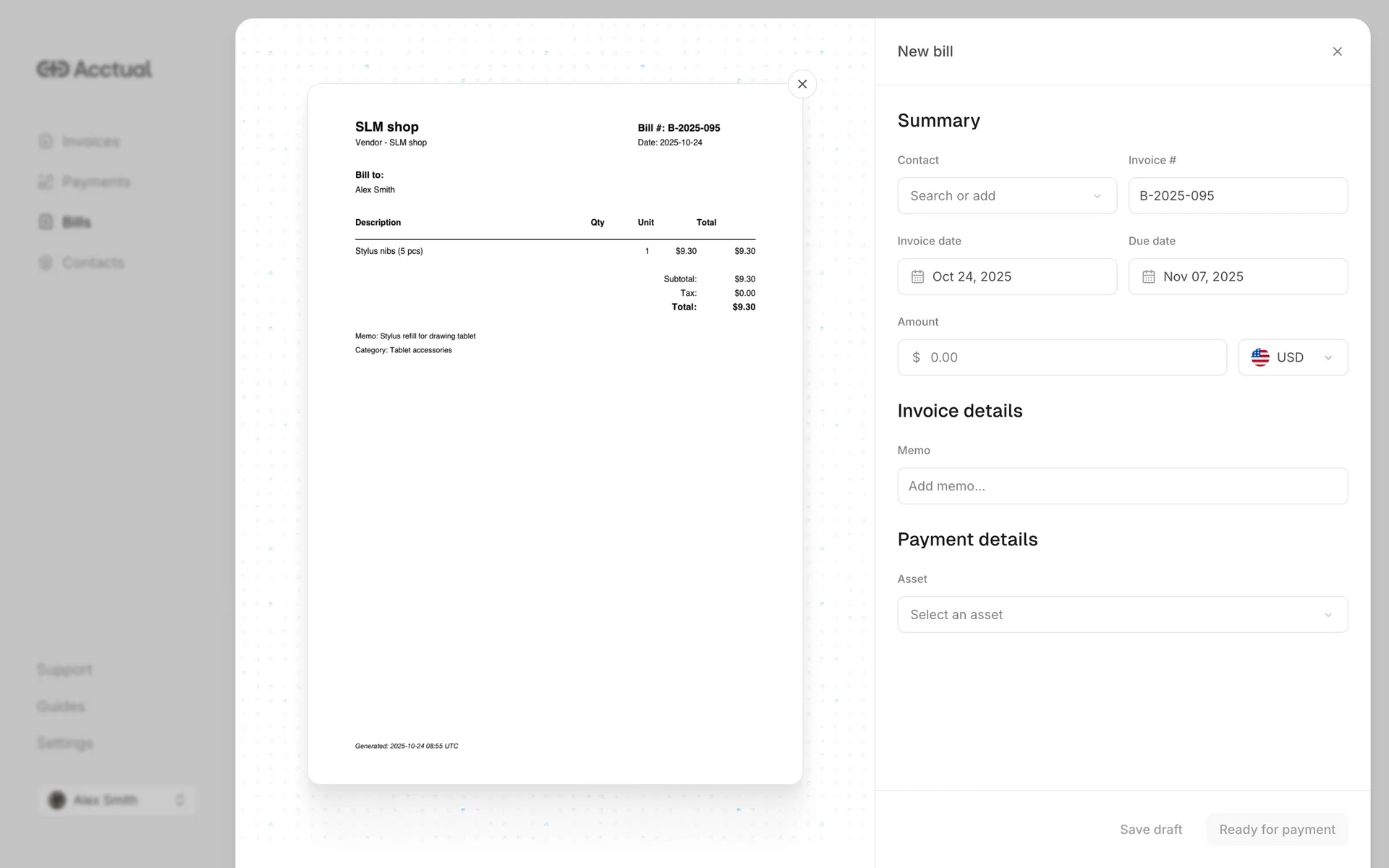
Task: Click the Bills sidebar icon
Action: pyautogui.click(x=46, y=222)
